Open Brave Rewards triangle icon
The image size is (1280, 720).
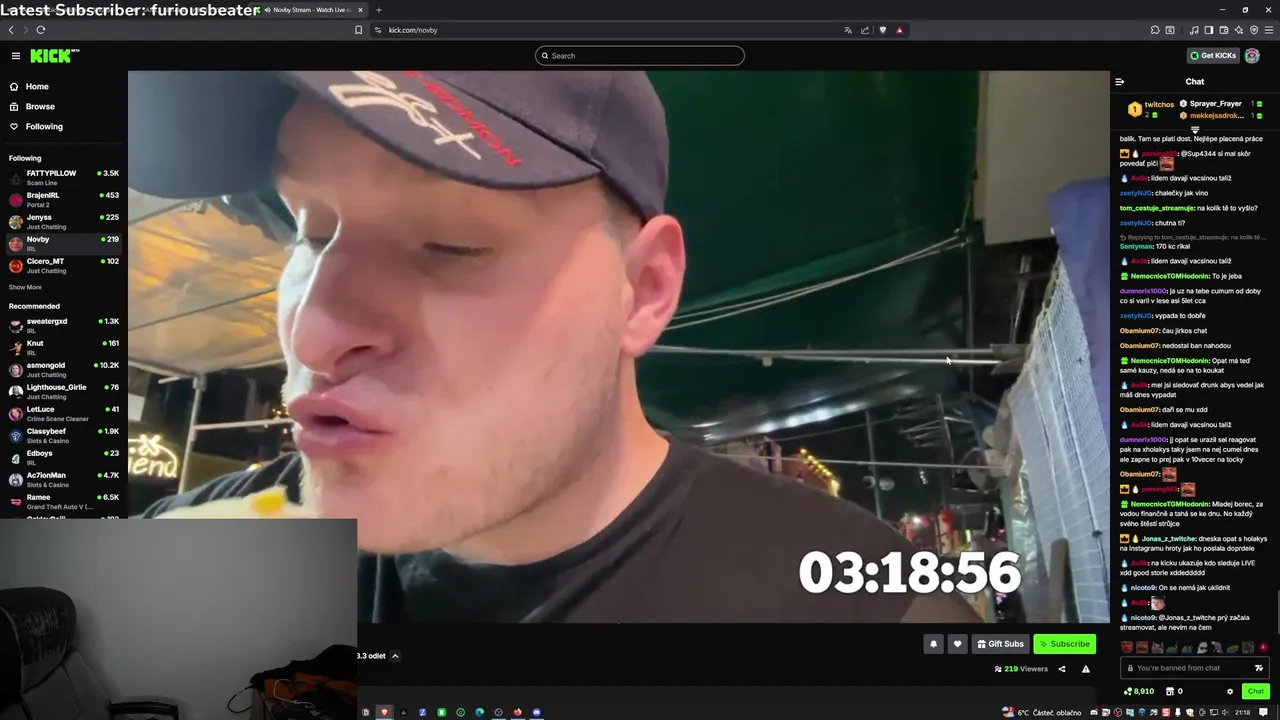(899, 30)
